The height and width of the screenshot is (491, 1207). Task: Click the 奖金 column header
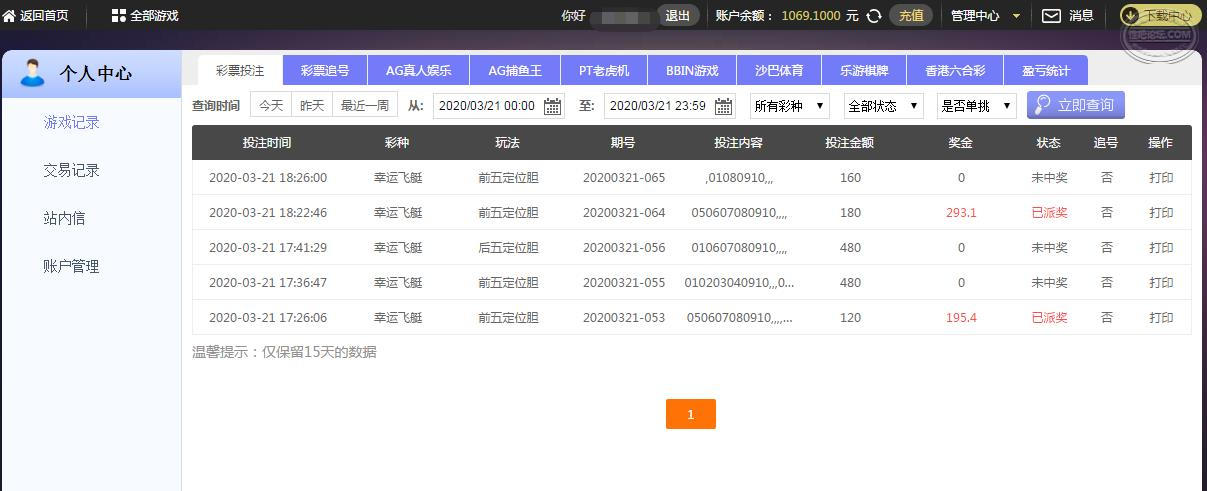click(961, 143)
